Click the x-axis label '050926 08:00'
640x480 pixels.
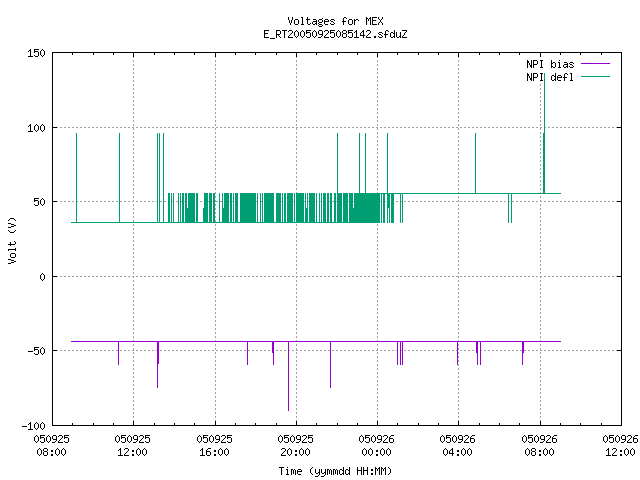(540, 446)
